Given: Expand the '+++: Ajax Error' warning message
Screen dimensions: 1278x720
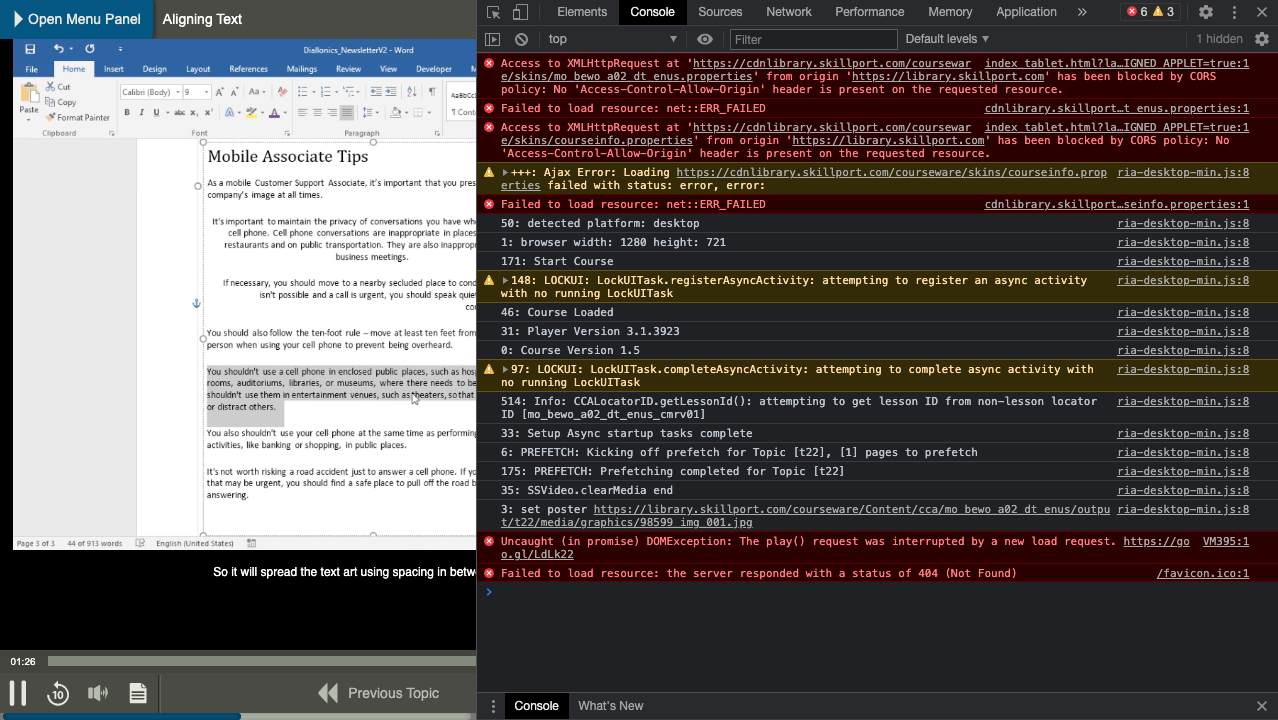Looking at the screenshot, I should click(505, 173).
